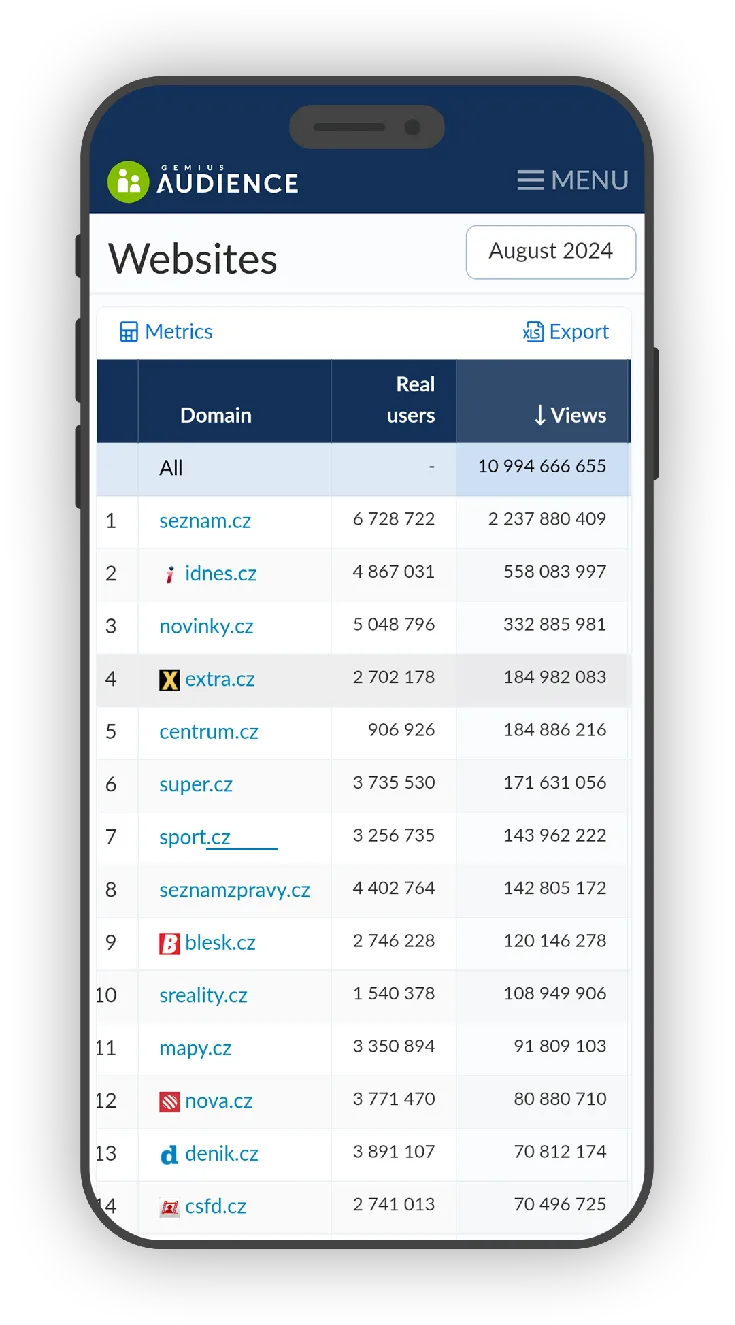Image resolution: width=735 pixels, height=1325 pixels.
Task: Open the August 2024 period selector
Action: [550, 252]
